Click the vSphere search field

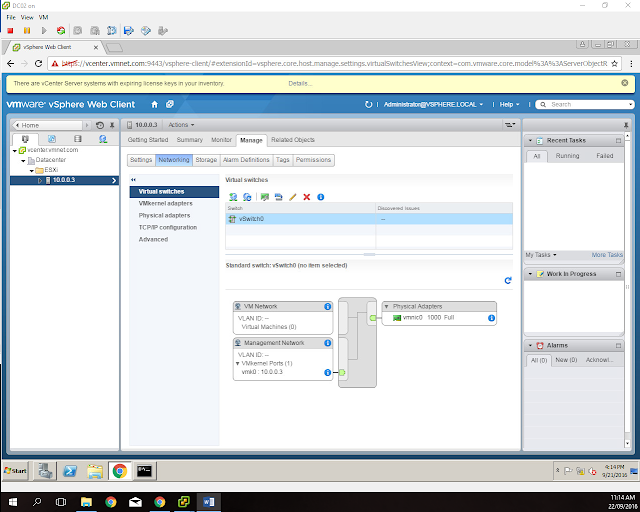coord(585,105)
